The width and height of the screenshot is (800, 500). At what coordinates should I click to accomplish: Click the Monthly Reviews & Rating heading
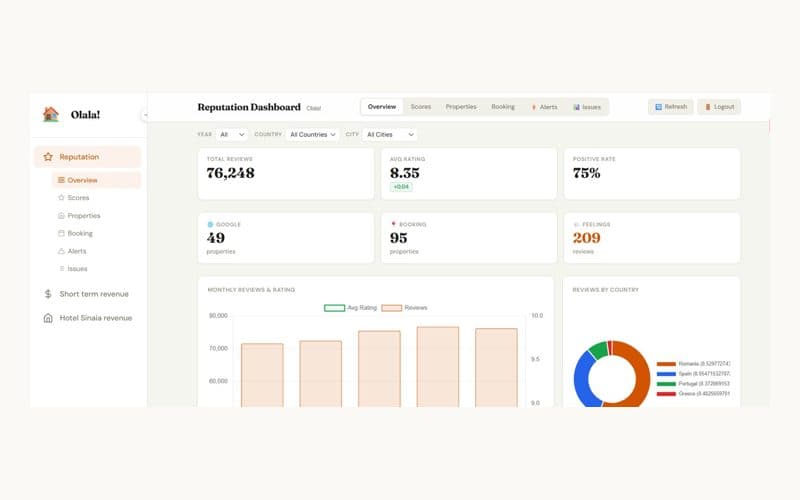(x=251, y=290)
